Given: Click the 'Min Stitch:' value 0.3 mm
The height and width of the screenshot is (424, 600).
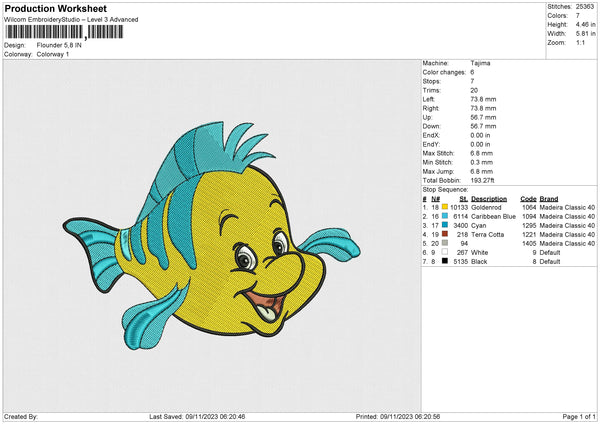Looking at the screenshot, I should click(x=482, y=162).
